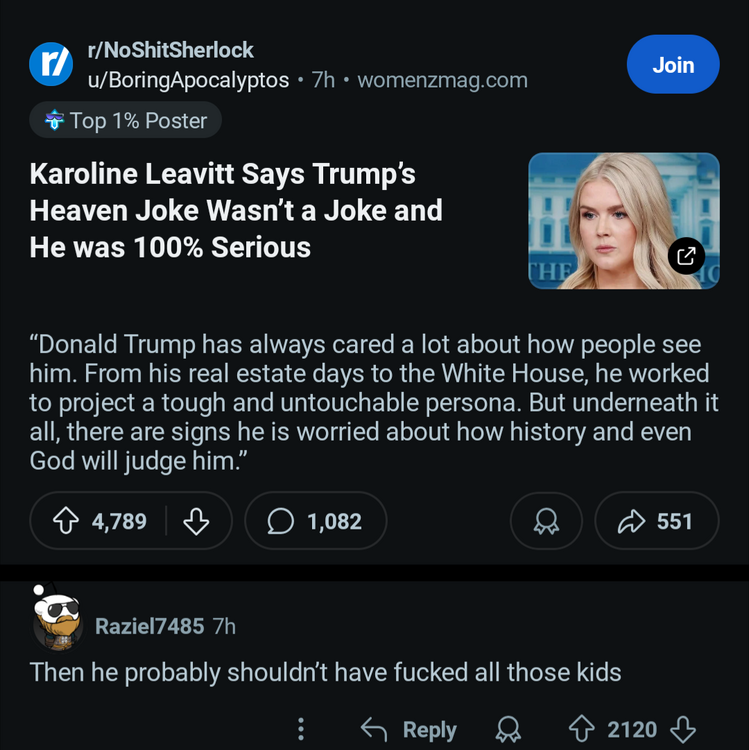Join the r/NoShitSherlock community
This screenshot has width=749, height=750.
(x=672, y=64)
